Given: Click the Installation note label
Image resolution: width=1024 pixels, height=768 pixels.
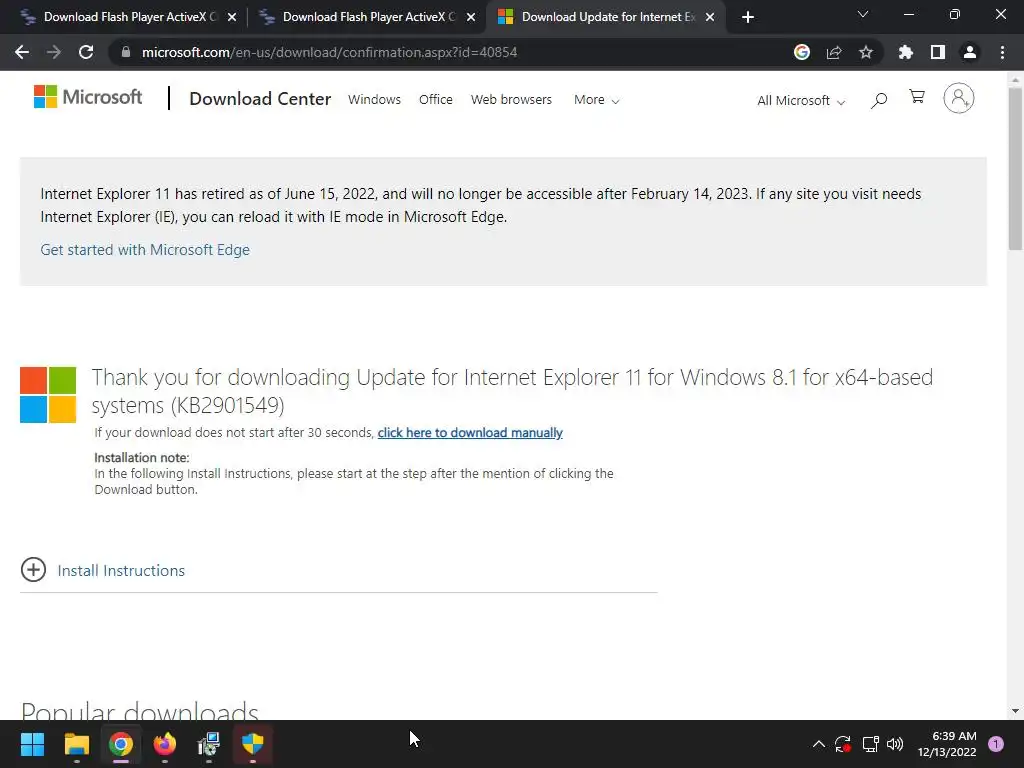Looking at the screenshot, I should pos(142,458).
